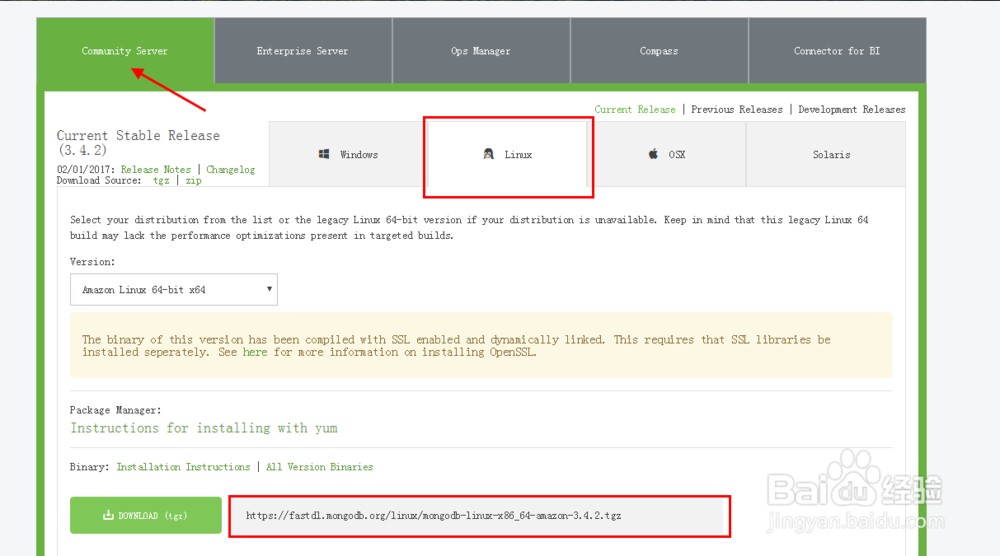The height and width of the screenshot is (556, 1000).
Task: Click the 'Package Manager:' label
Action: pyautogui.click(x=115, y=410)
